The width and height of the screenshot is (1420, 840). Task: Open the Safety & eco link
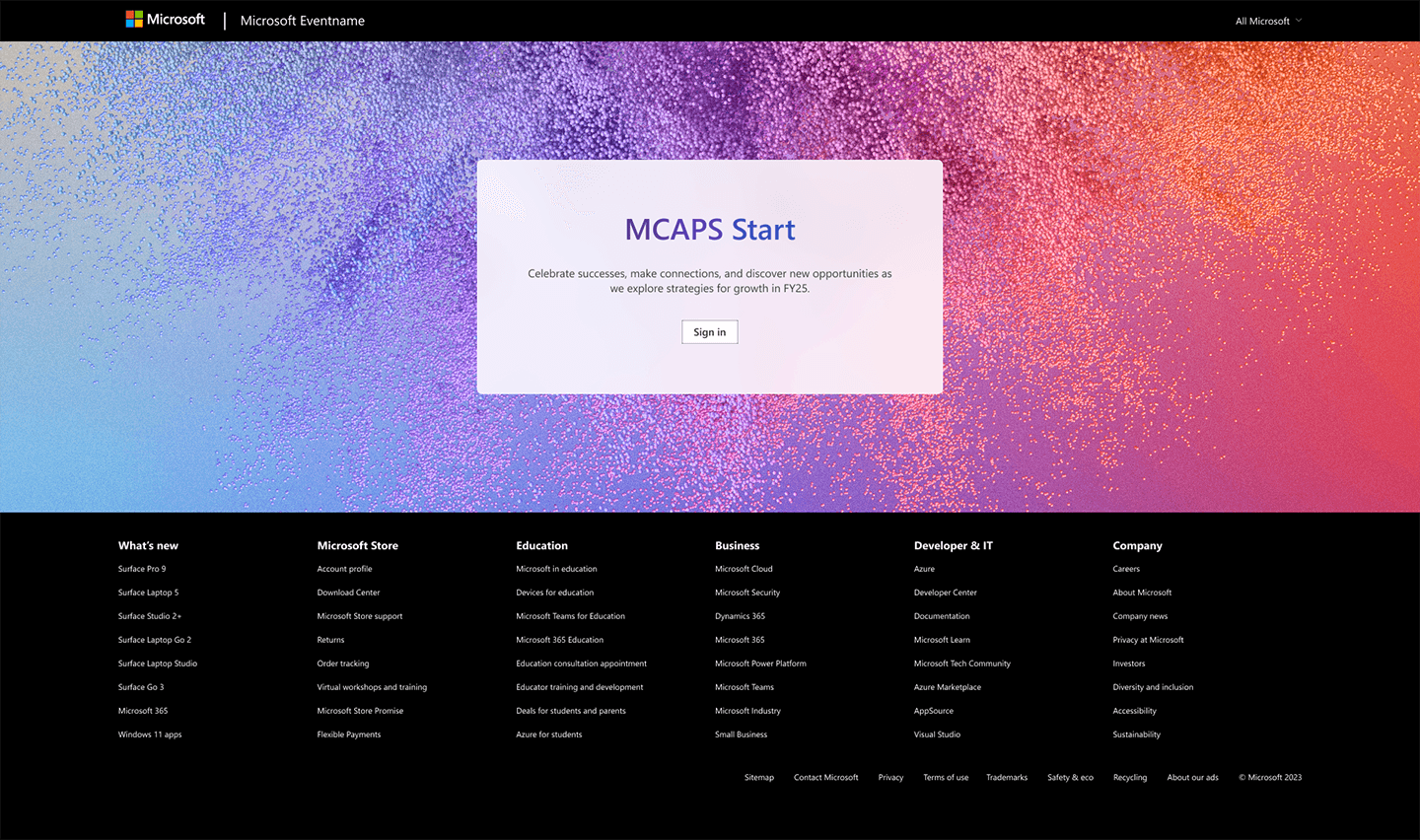(x=1070, y=778)
